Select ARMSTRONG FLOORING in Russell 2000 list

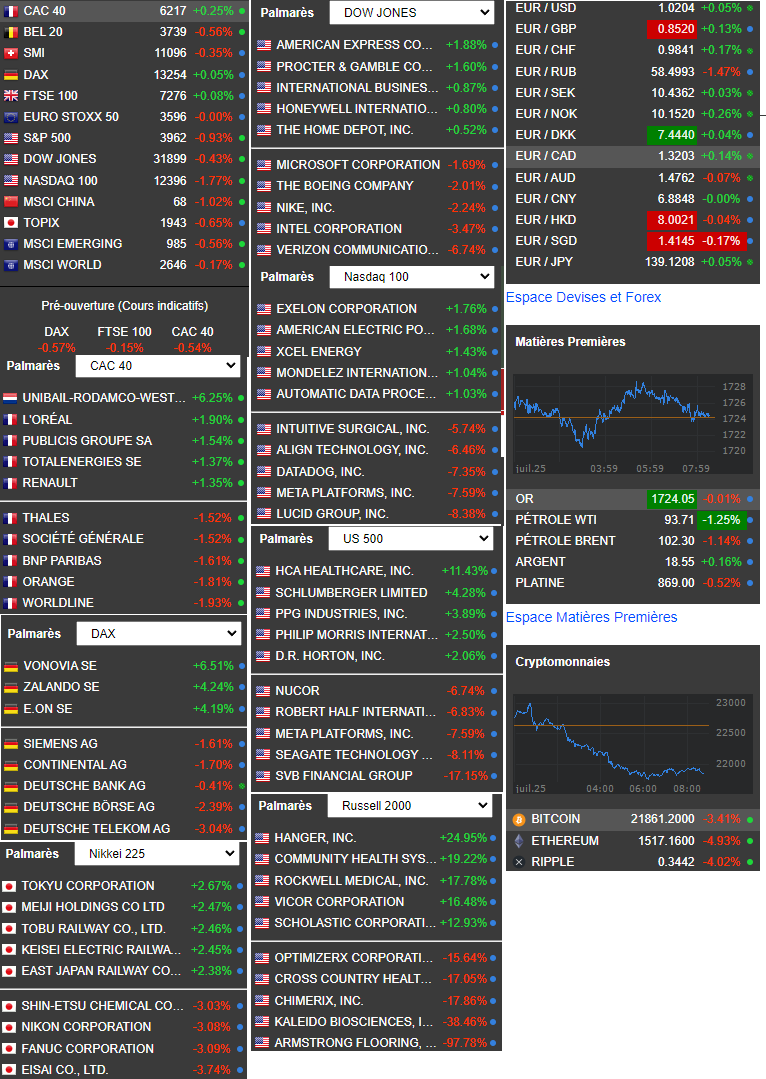point(376,1043)
